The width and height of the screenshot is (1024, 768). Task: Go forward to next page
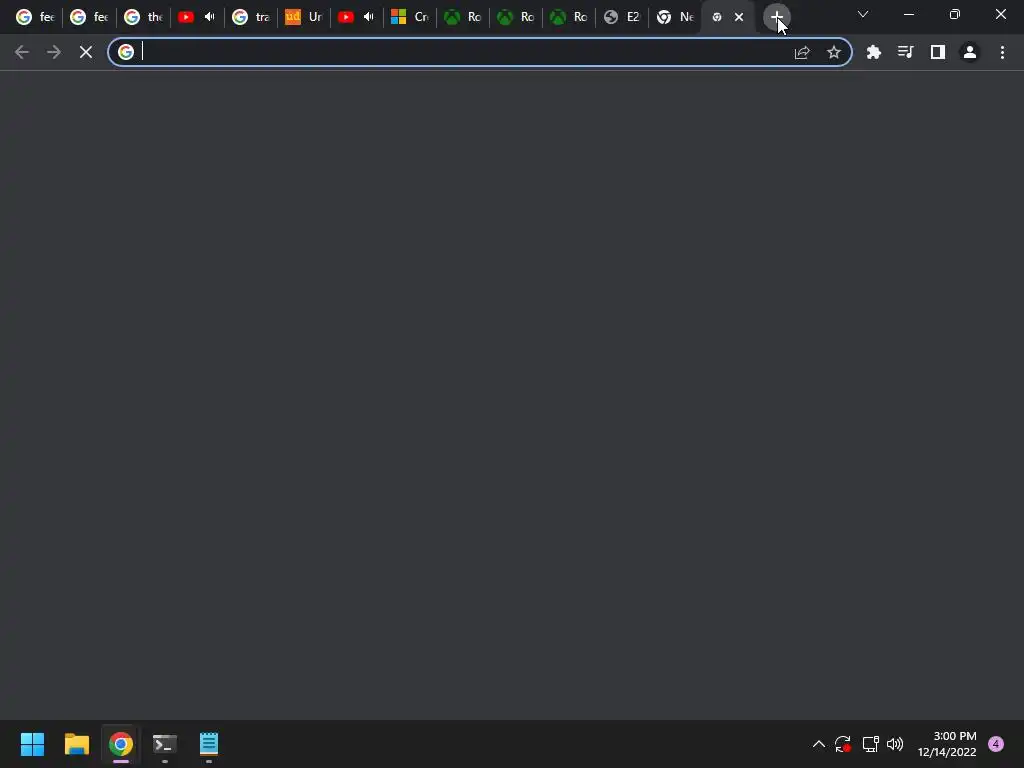pos(54,52)
